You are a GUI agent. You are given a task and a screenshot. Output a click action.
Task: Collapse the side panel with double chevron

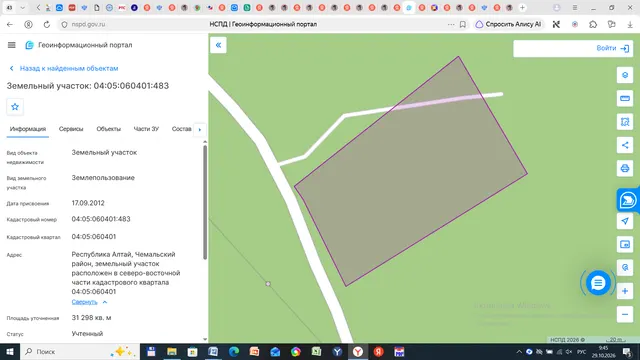218,45
